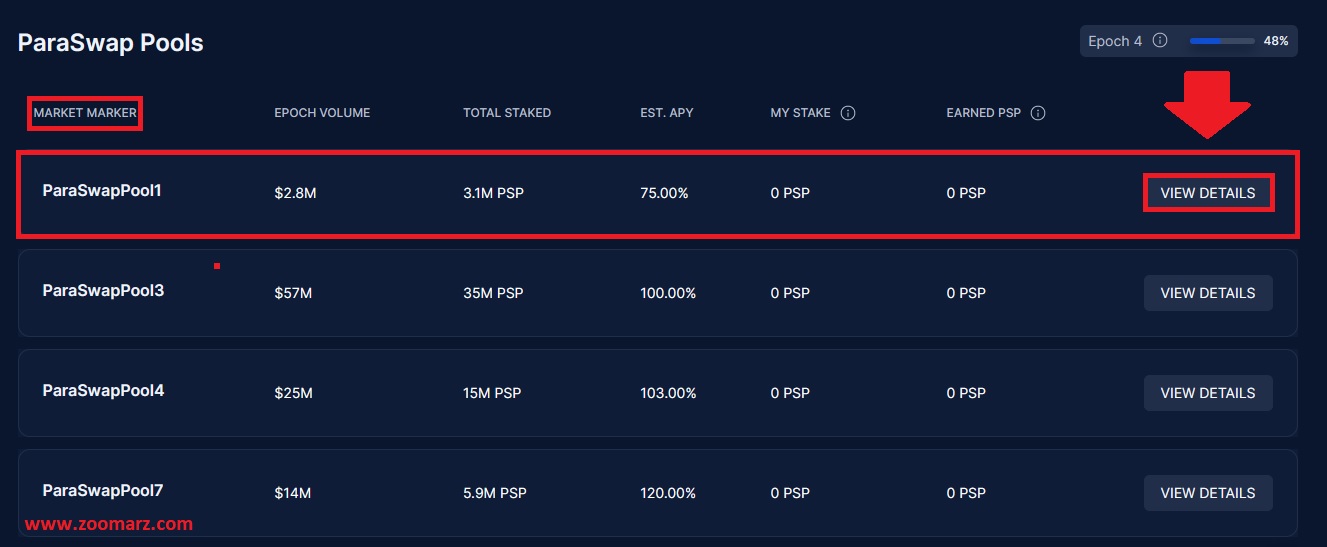Select the EST. APY column header
The image size is (1327, 547).
(667, 113)
